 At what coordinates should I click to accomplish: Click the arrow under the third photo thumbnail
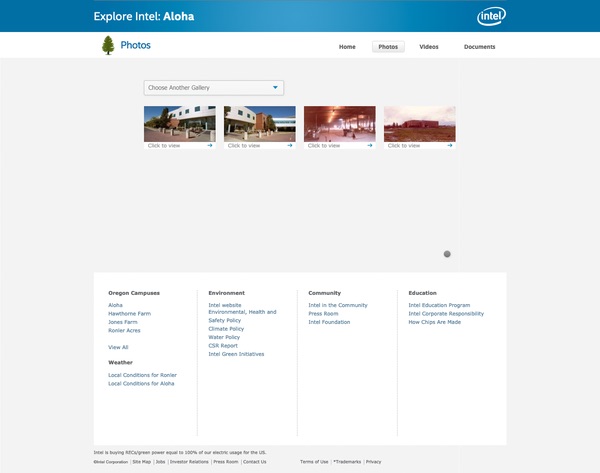click(370, 145)
